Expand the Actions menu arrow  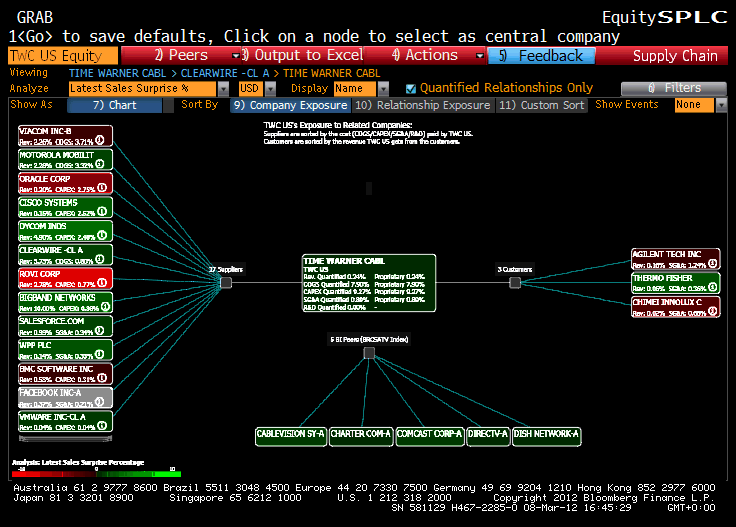[x=480, y=56]
